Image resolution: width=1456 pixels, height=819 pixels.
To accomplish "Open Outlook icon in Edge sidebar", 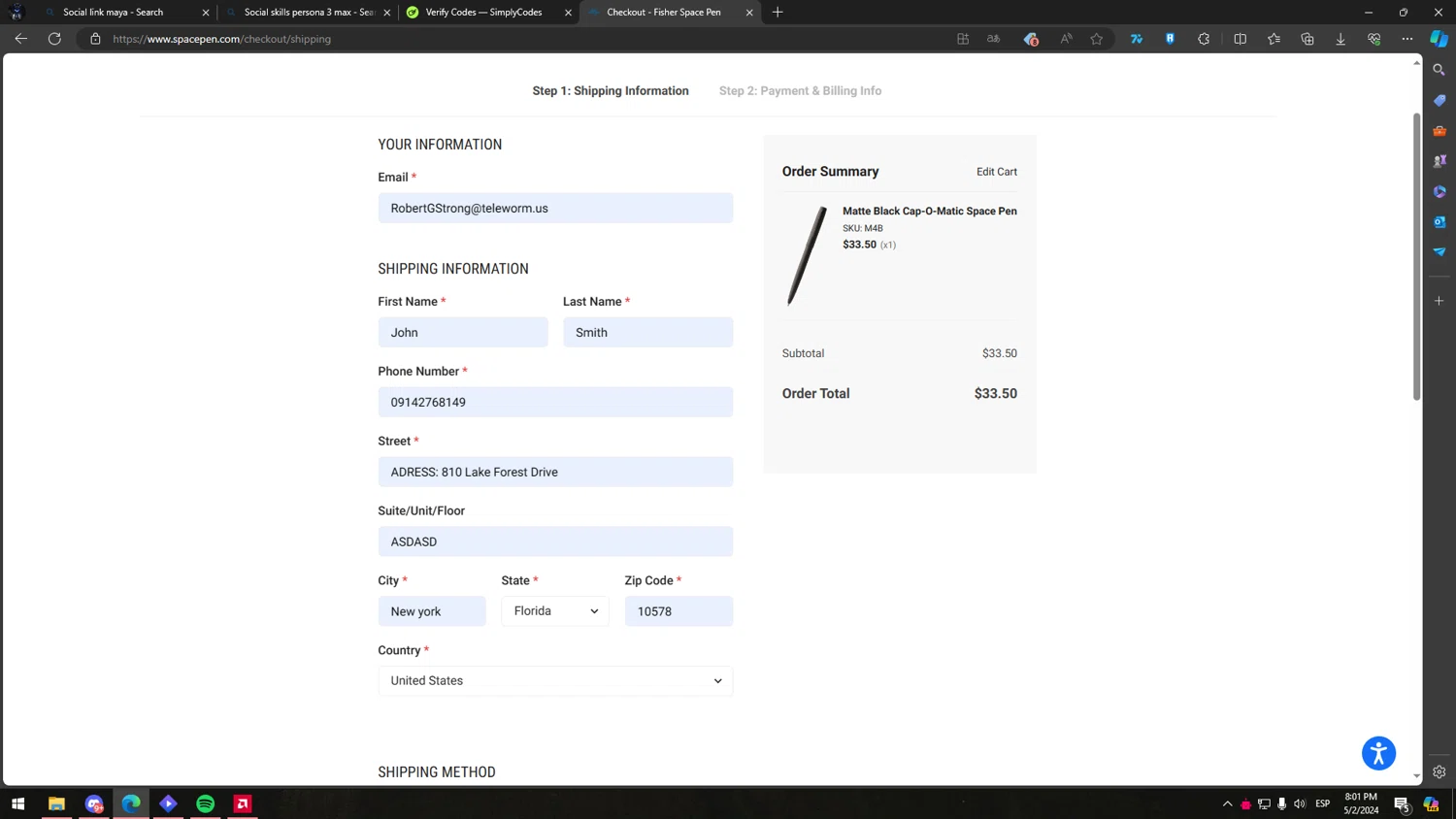I will [1439, 221].
